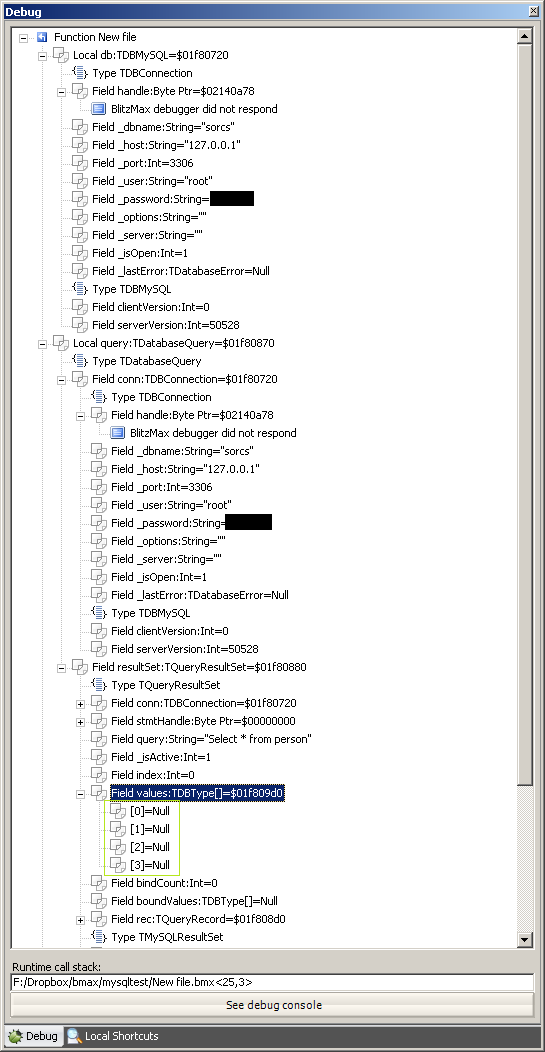Select Field rec:TQueryRecord=$01f808d0 row
545x1052 pixels.
tap(198, 919)
